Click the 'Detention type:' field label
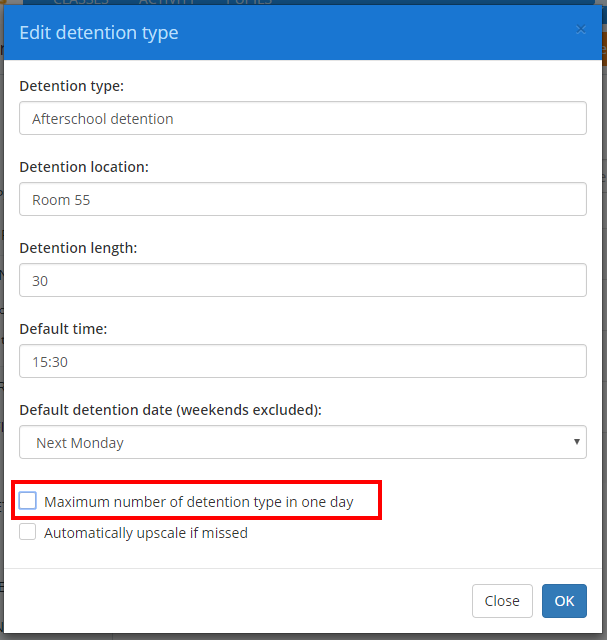The height and width of the screenshot is (640, 607). [x=72, y=86]
